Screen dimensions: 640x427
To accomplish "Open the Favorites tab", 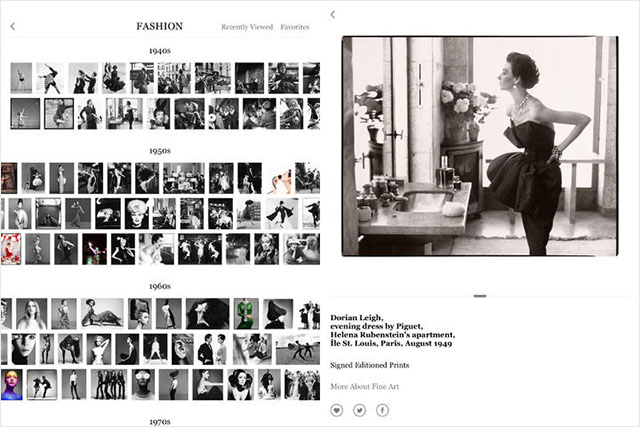I will tap(295, 27).
